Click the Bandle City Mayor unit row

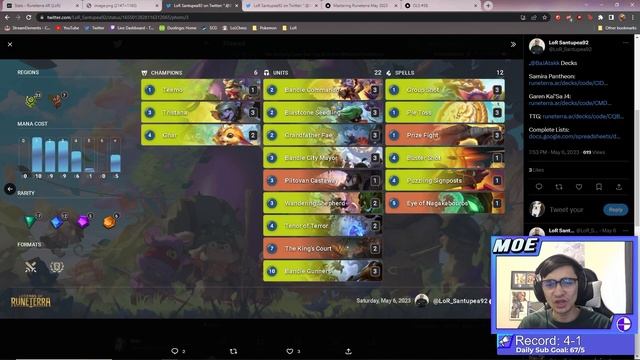coord(322,158)
